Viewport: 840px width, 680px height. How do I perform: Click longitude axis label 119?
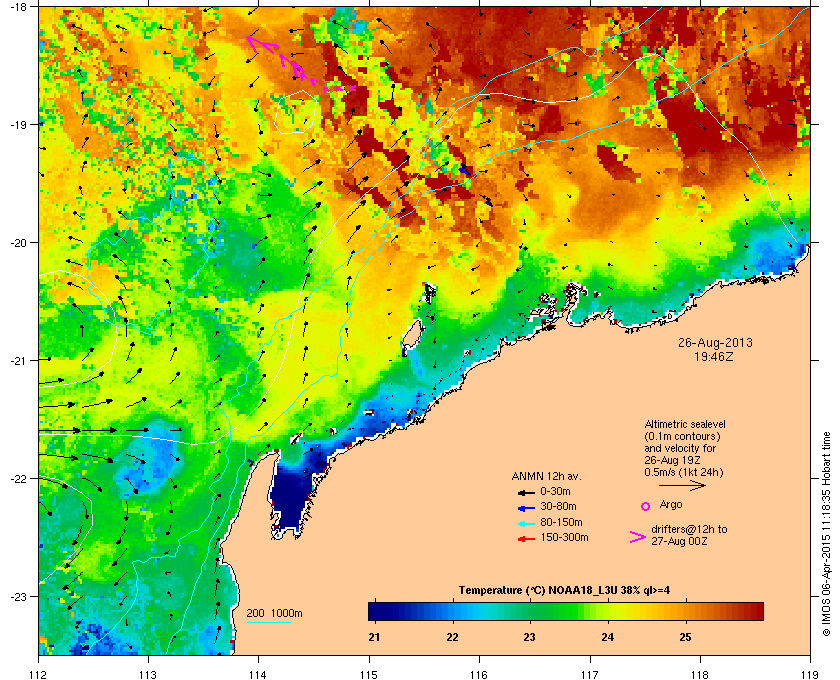(810, 674)
